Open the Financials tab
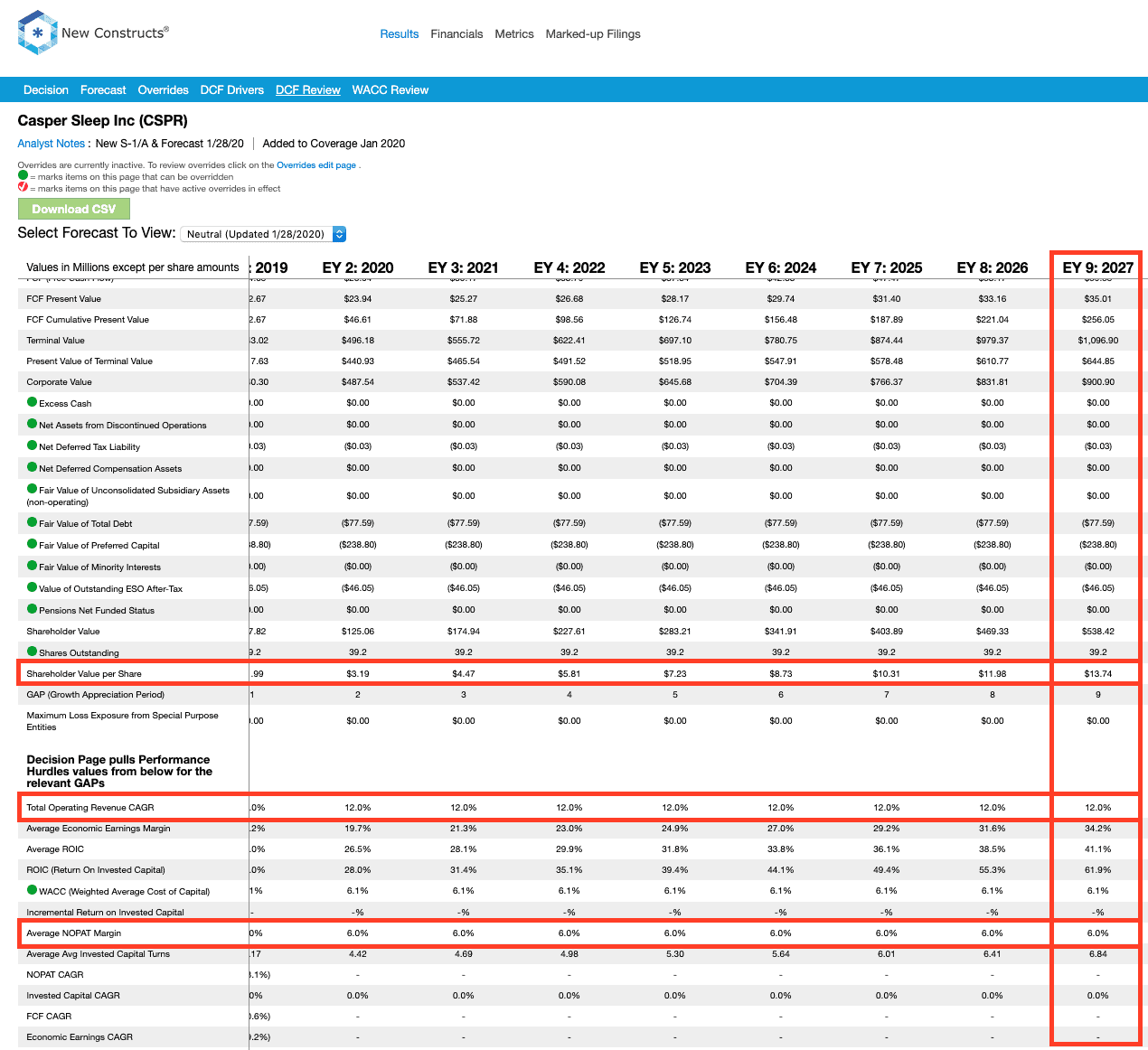The height and width of the screenshot is (1050, 1148). (x=456, y=34)
